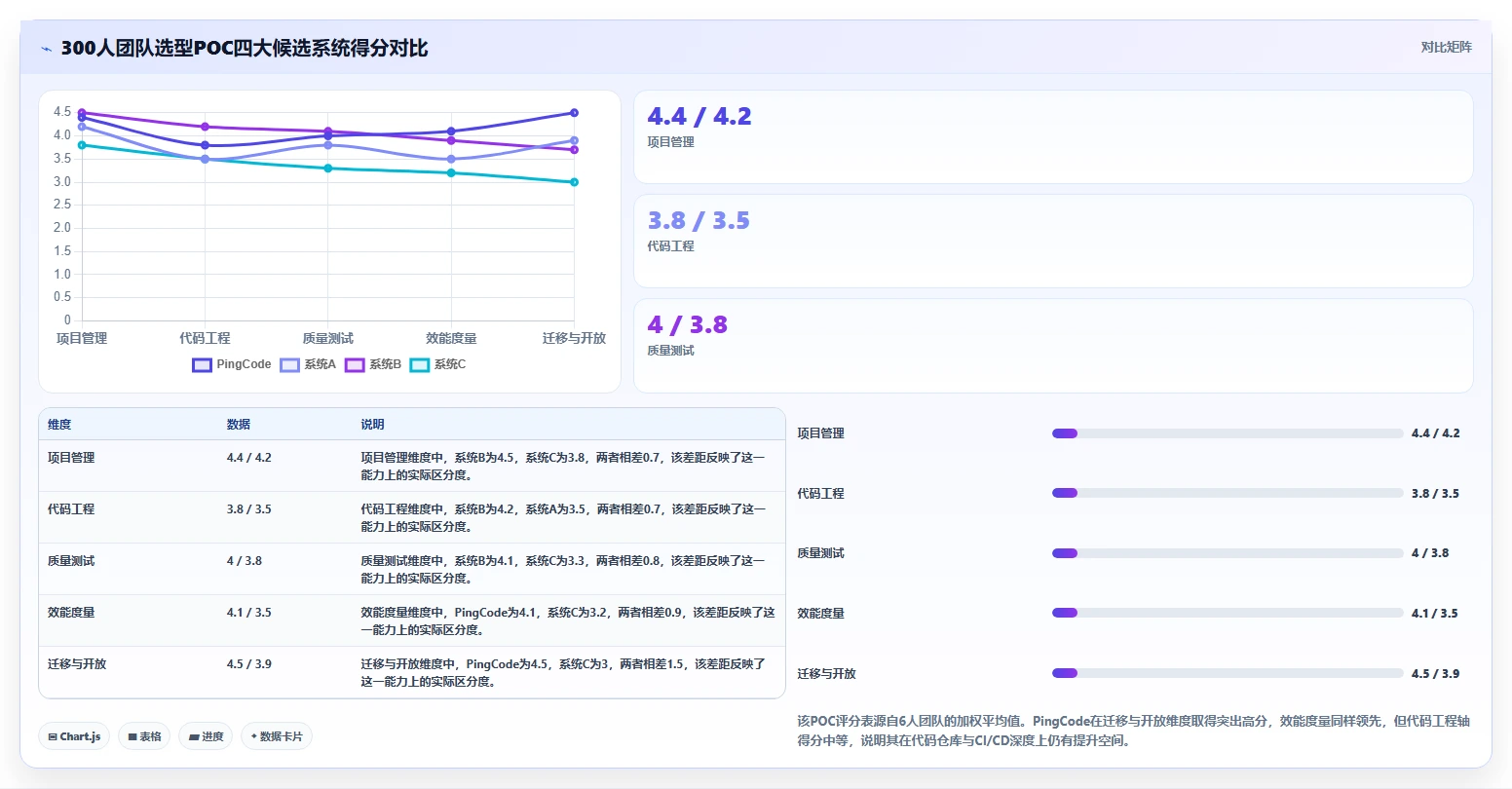Screen dimensions: 1512x789
Task: Open the 4.4 / 4.2 项目管理 data card
Action: (1053, 137)
